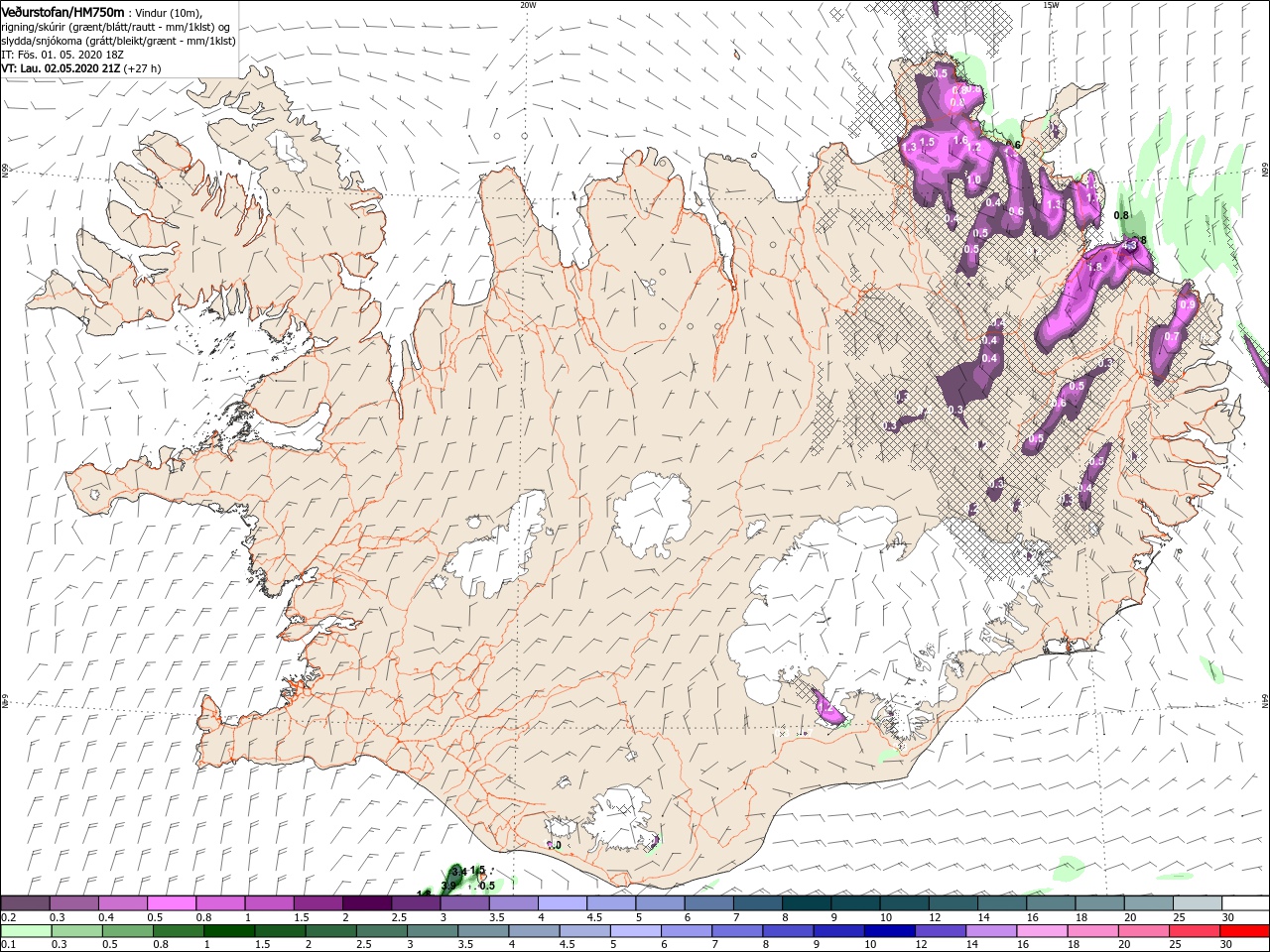Click the 0.7 snowfall value on the east coast

pos(1172,337)
